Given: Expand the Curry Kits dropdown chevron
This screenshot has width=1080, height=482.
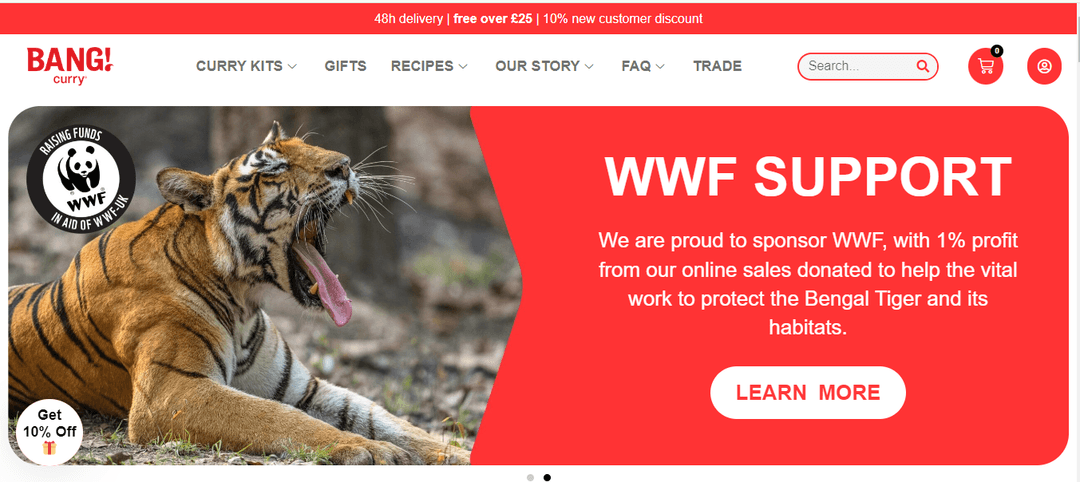Looking at the screenshot, I should [292, 67].
